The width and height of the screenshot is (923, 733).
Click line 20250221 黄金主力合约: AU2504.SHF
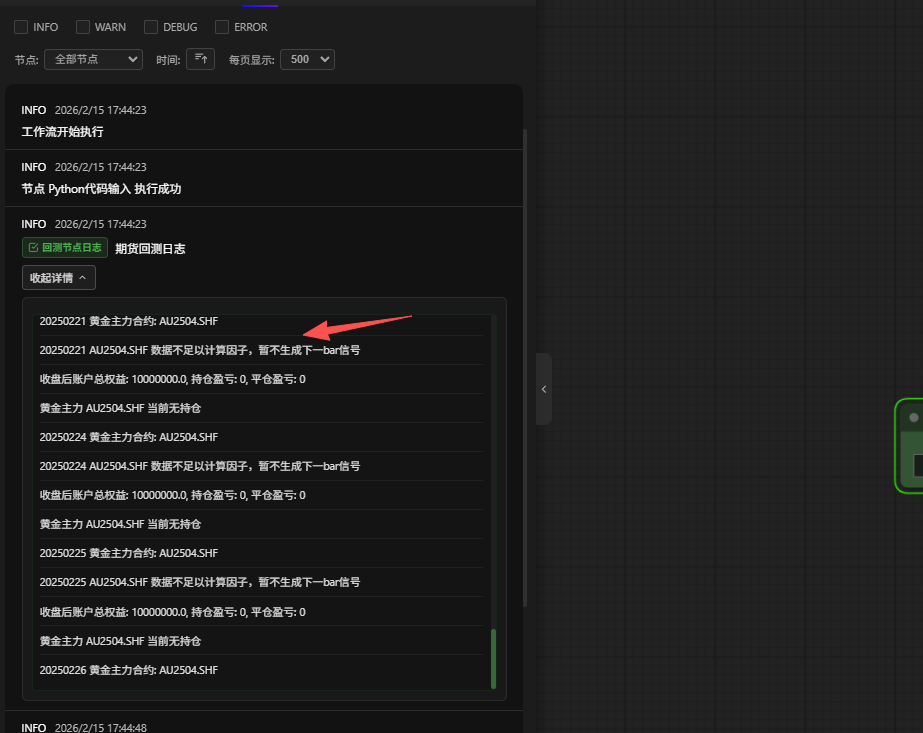(x=129, y=321)
